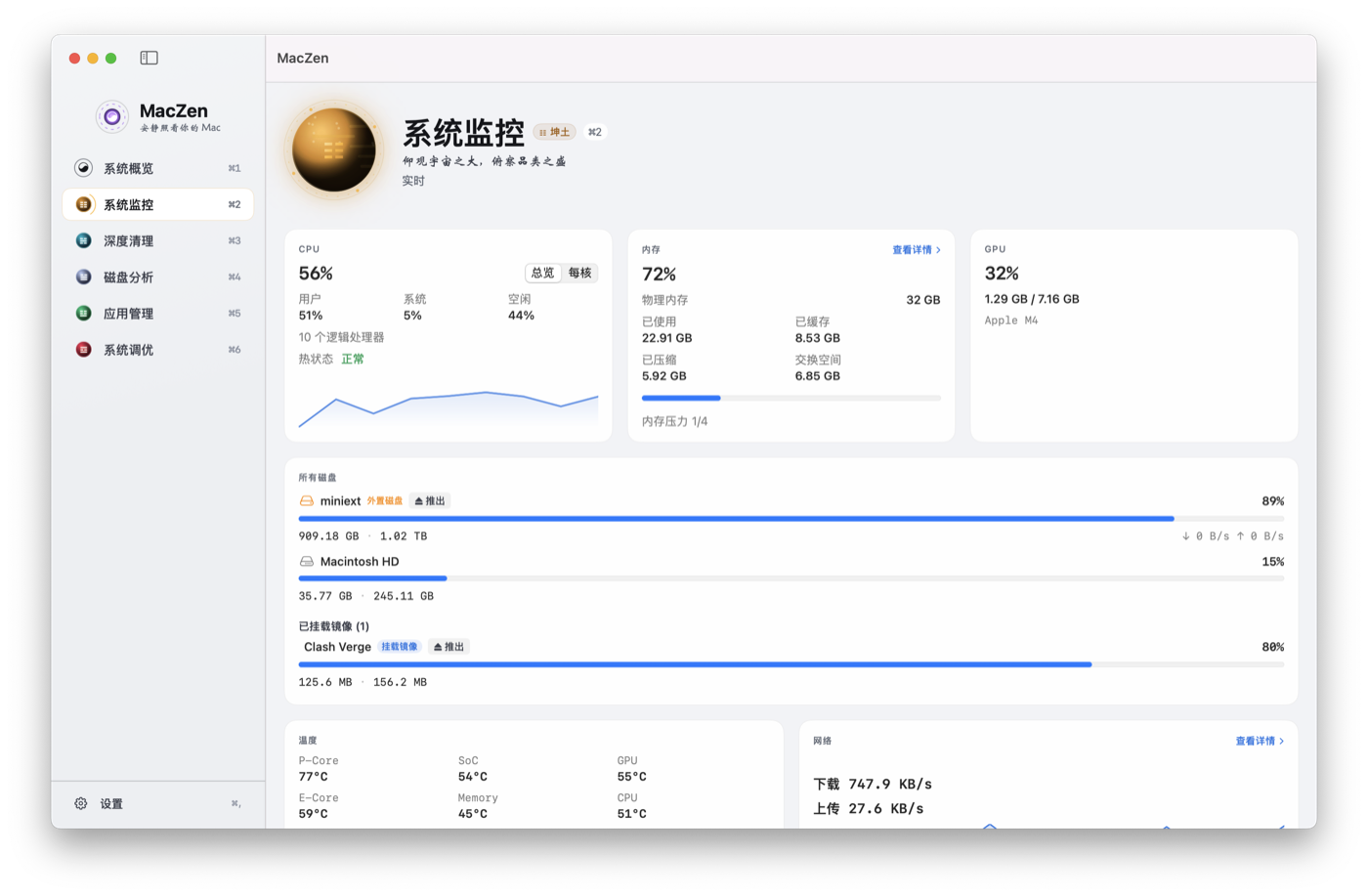1368x896 pixels.
Task: Click the 上传 27.6 KB/s value
Action: click(x=869, y=809)
